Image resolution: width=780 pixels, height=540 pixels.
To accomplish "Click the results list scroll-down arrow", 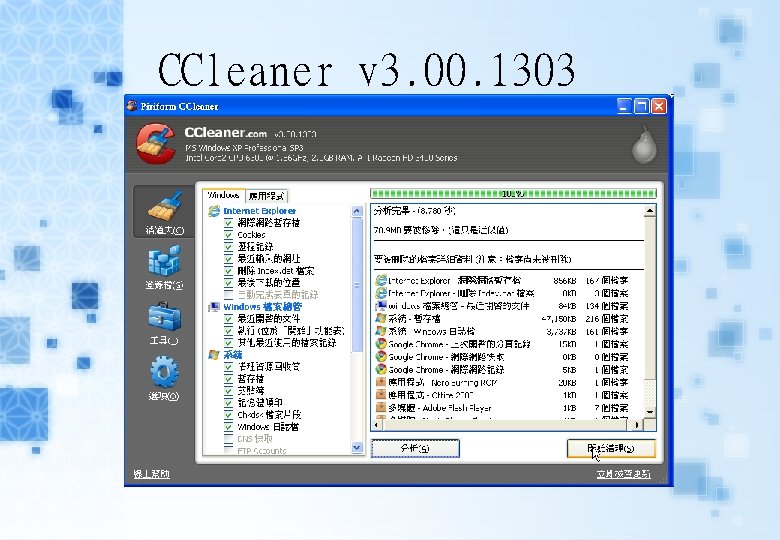I will click(650, 412).
